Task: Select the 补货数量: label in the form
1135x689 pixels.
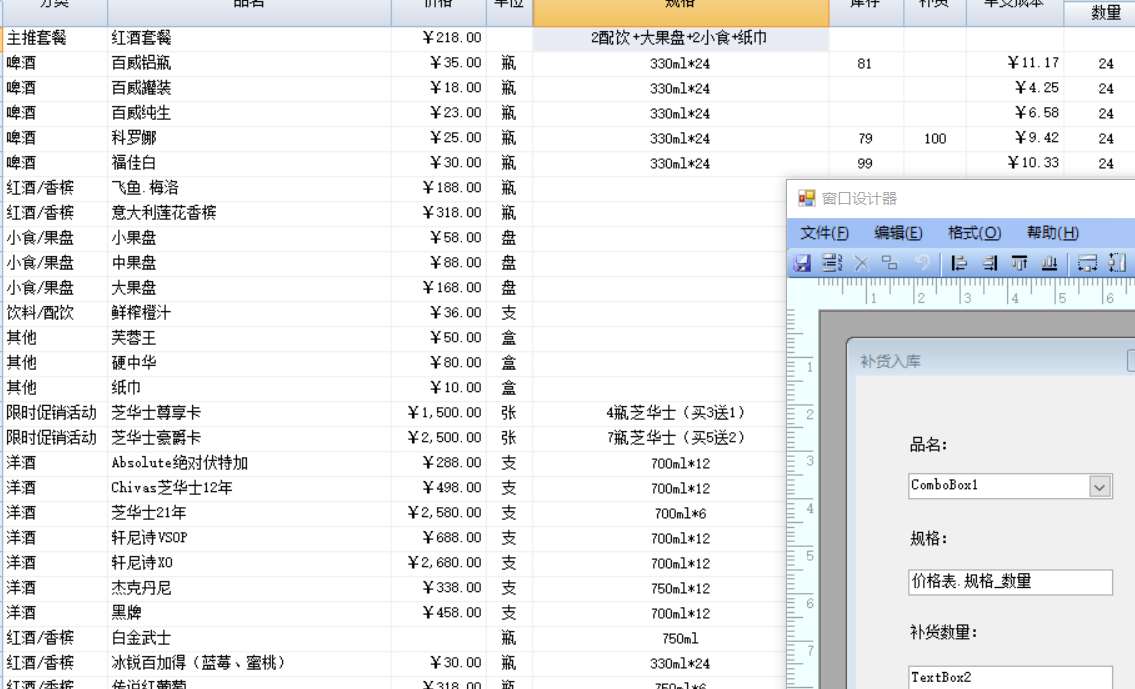Action: pyautogui.click(x=944, y=633)
